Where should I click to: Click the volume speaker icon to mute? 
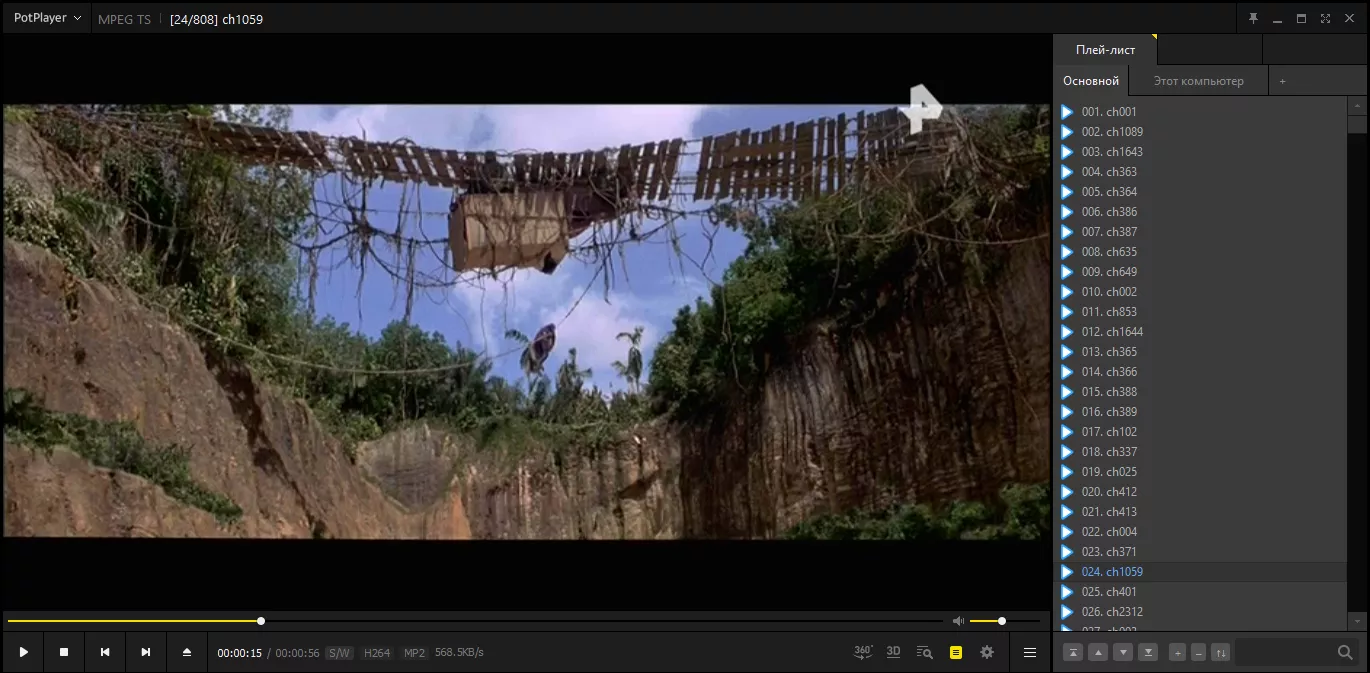pyautogui.click(x=958, y=621)
